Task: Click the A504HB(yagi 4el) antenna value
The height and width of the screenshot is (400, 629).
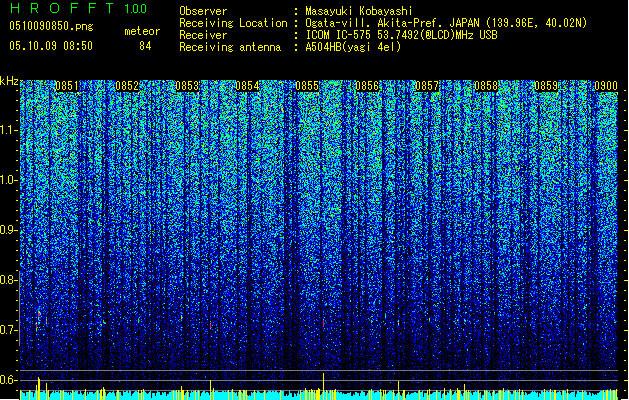Action: pos(353,47)
